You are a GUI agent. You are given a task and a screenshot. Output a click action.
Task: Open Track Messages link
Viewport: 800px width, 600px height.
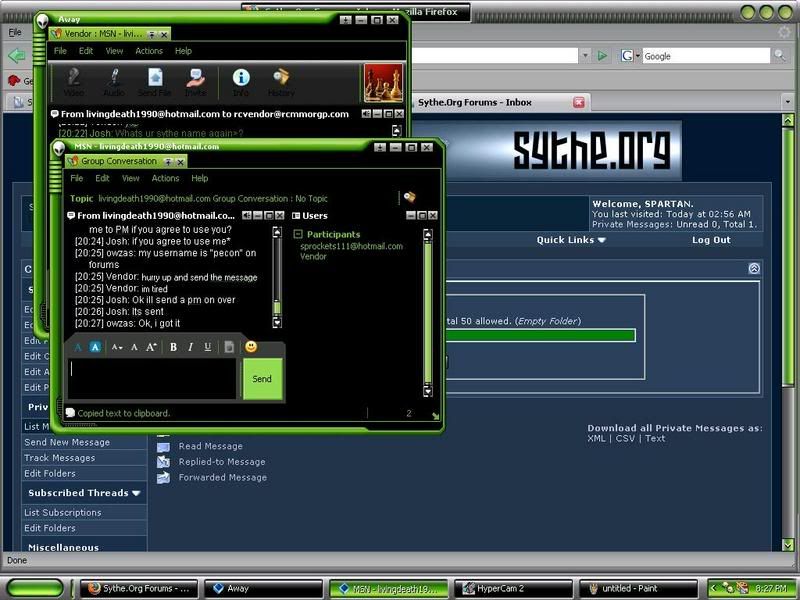coord(59,458)
